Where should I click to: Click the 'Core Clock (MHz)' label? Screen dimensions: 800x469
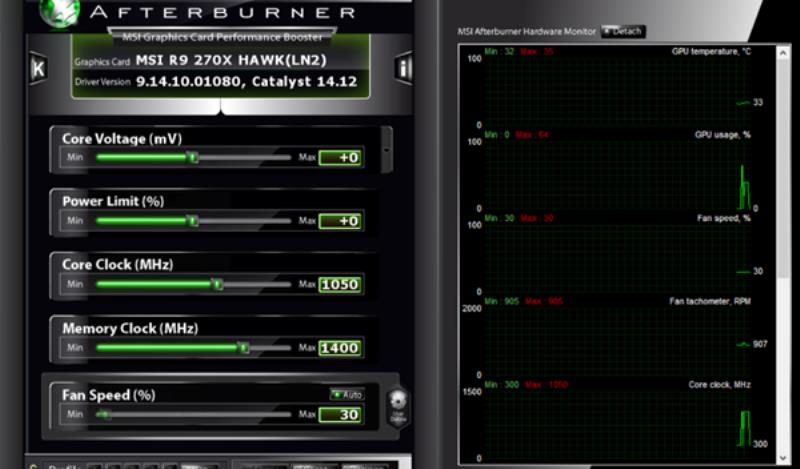pos(118,264)
